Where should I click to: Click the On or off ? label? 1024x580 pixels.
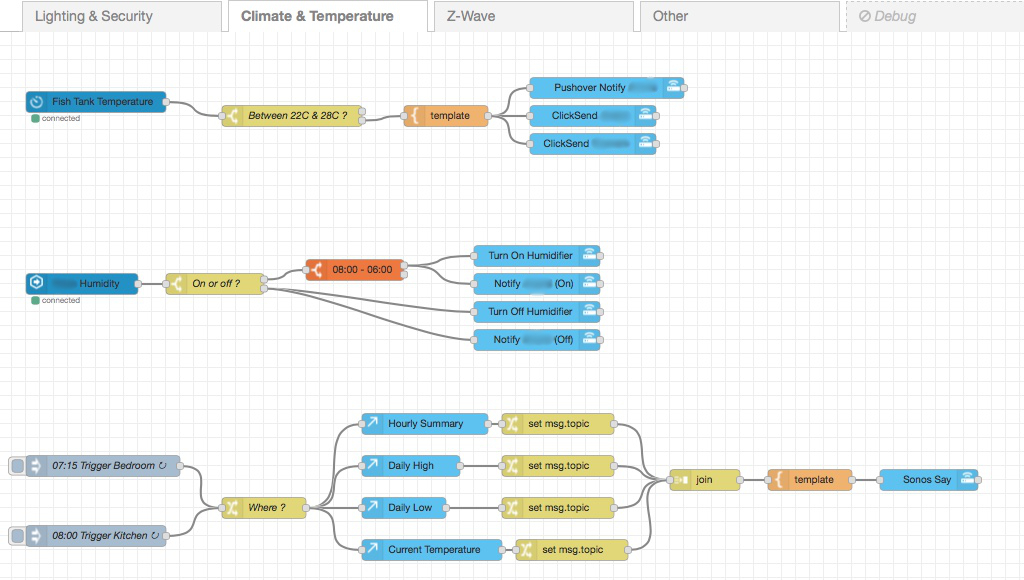click(216, 283)
